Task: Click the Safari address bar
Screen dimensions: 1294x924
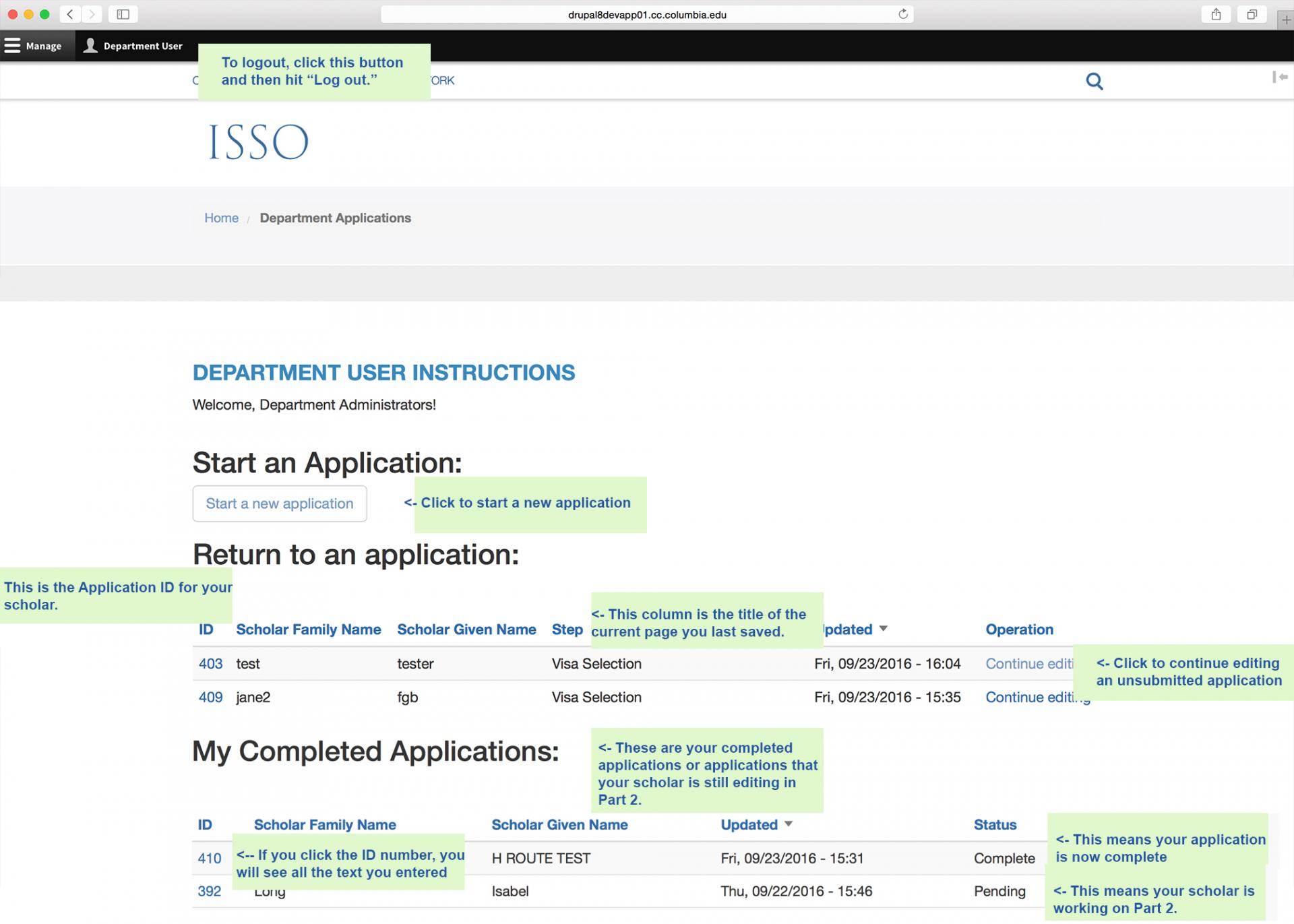Action: click(x=647, y=14)
